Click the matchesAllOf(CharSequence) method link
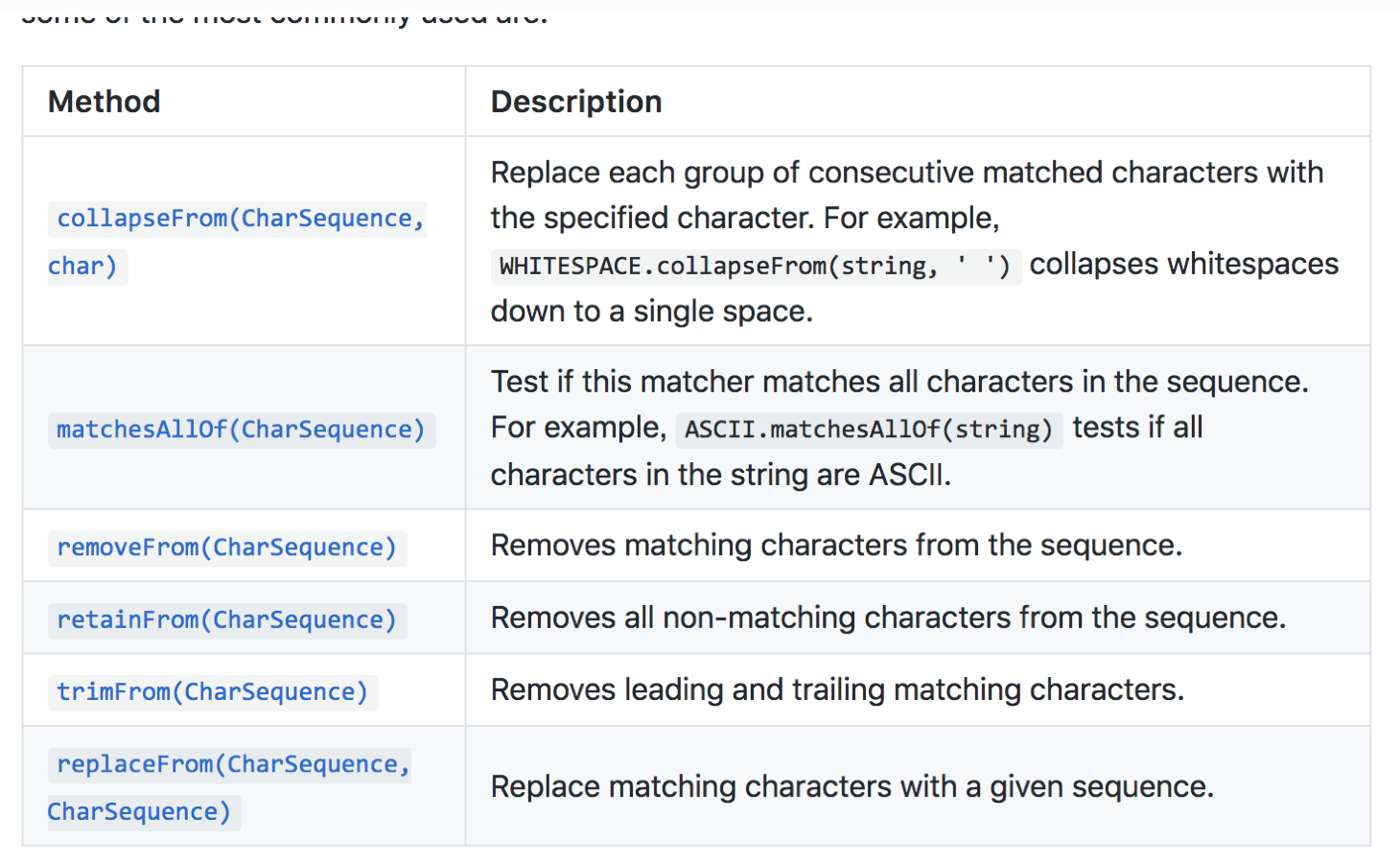 pyautogui.click(x=241, y=430)
